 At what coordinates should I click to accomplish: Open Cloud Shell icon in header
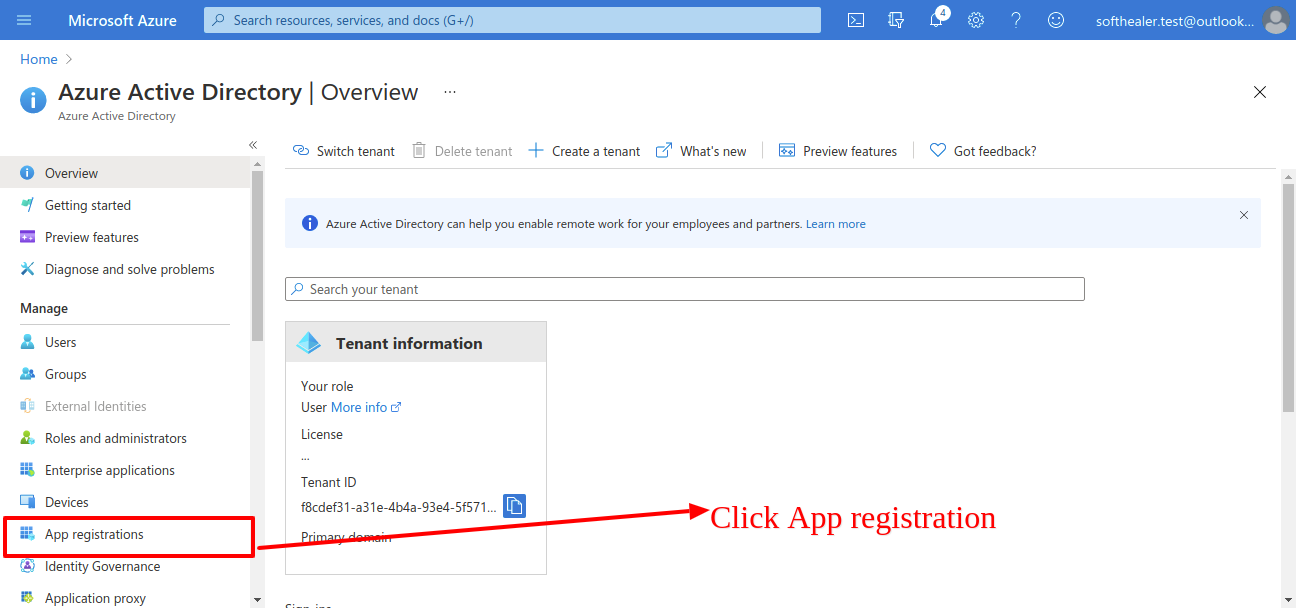click(x=856, y=20)
